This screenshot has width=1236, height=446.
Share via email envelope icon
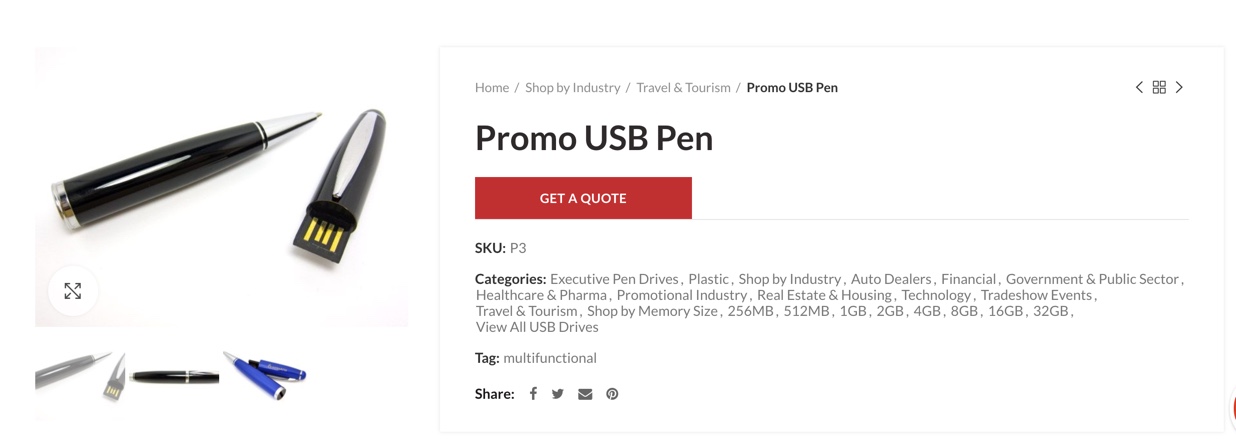[x=585, y=394]
